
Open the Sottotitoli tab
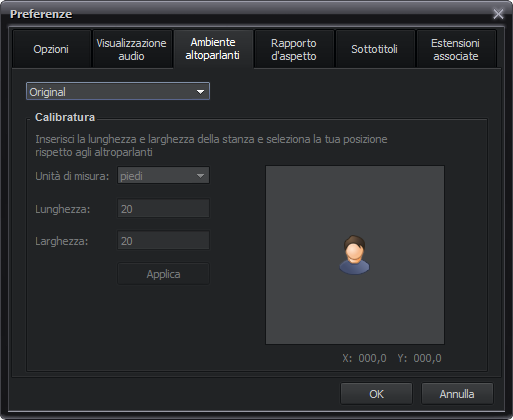pyautogui.click(x=374, y=49)
